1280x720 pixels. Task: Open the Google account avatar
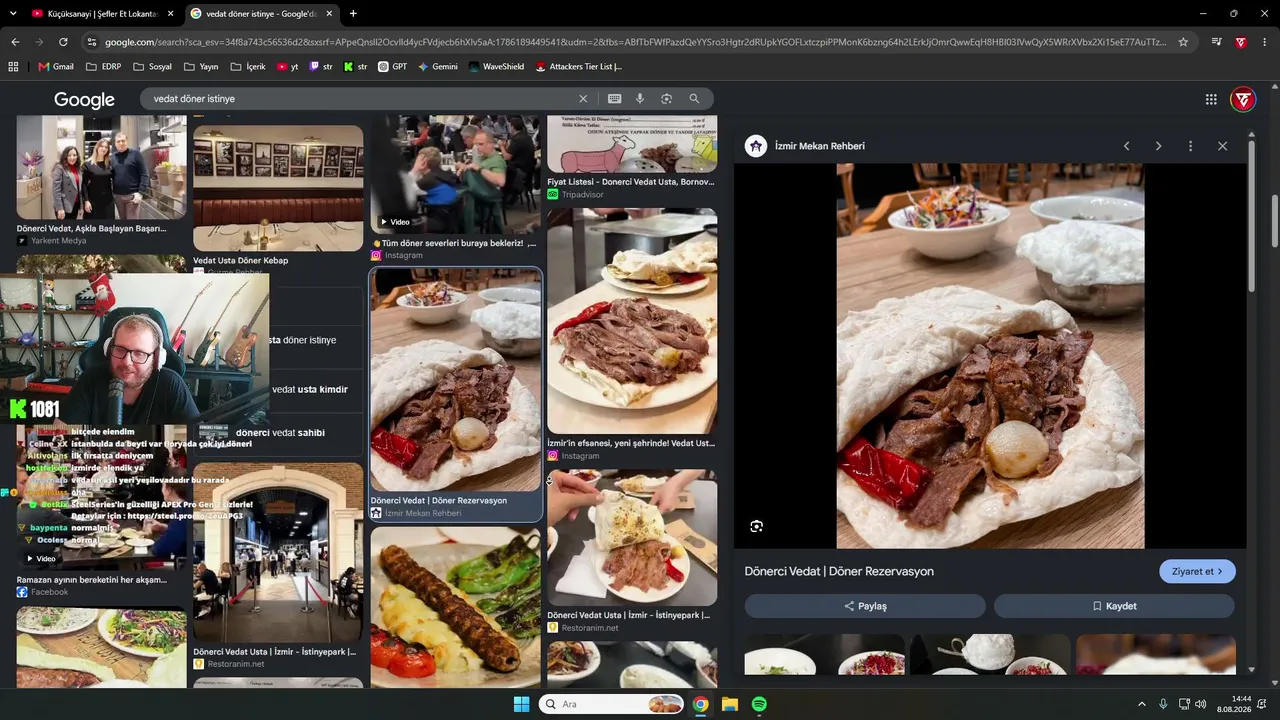[x=1243, y=99]
